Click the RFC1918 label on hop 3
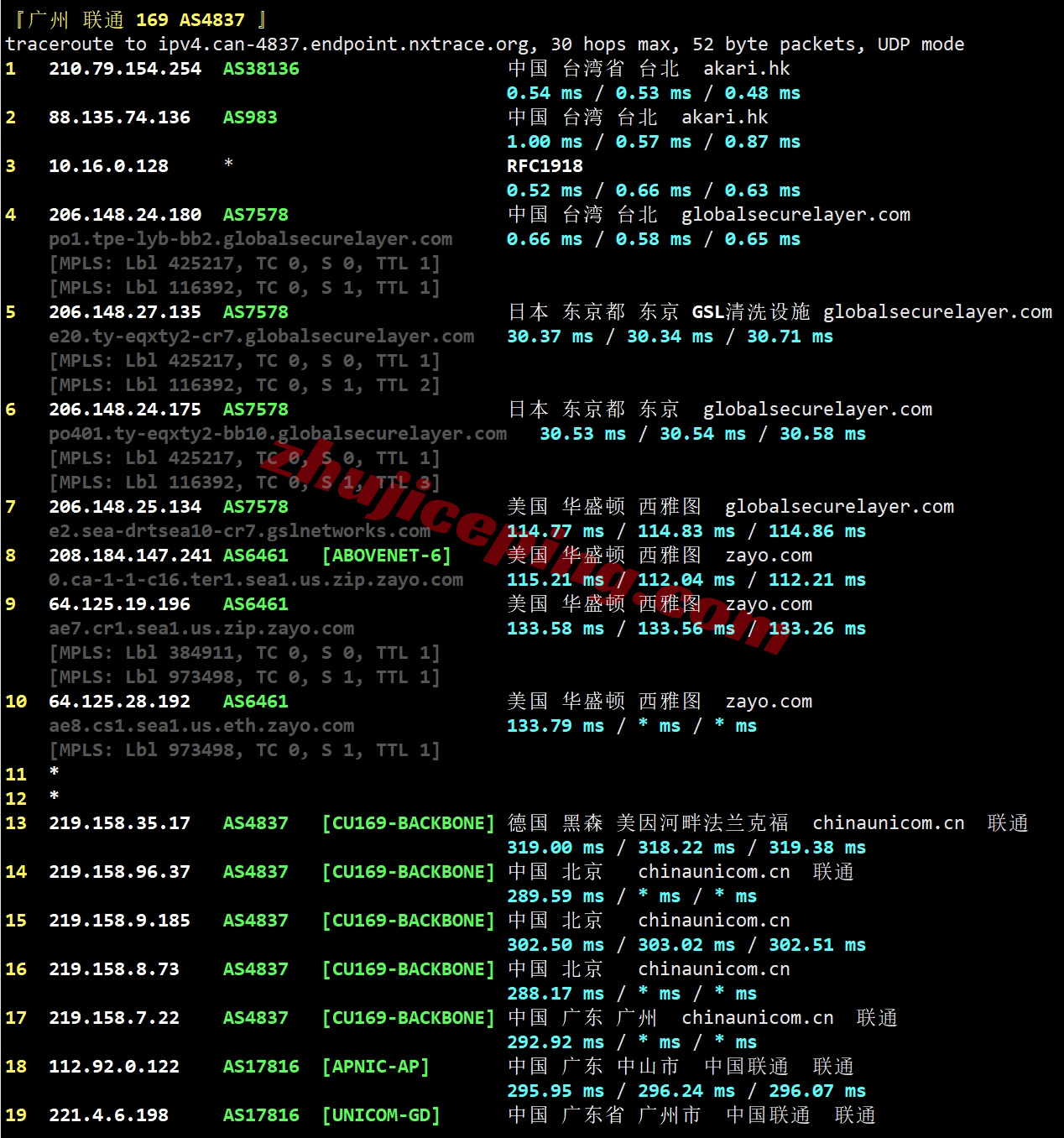 [545, 166]
